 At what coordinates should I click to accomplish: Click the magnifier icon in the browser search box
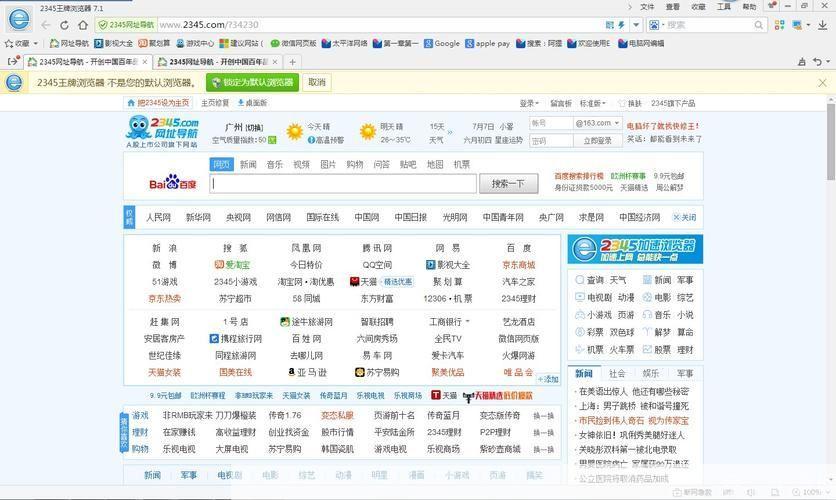758,25
